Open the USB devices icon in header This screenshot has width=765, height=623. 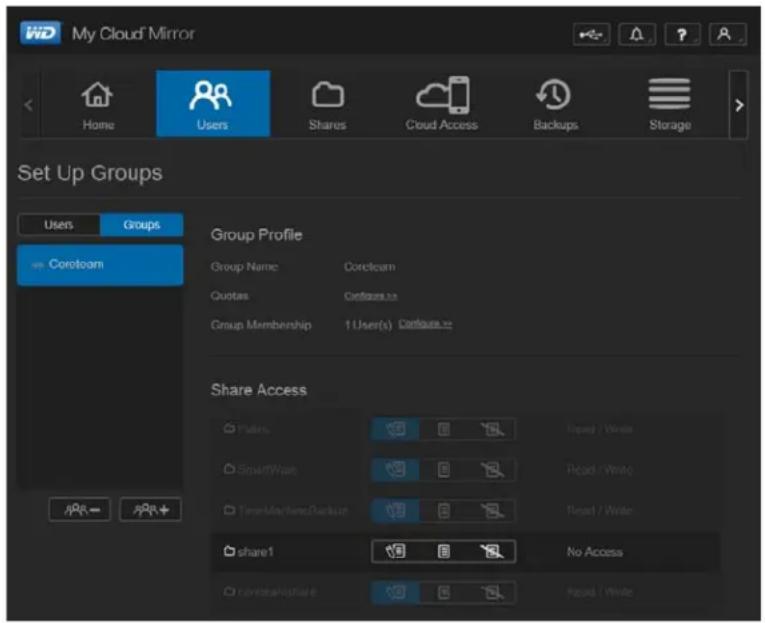(x=591, y=35)
